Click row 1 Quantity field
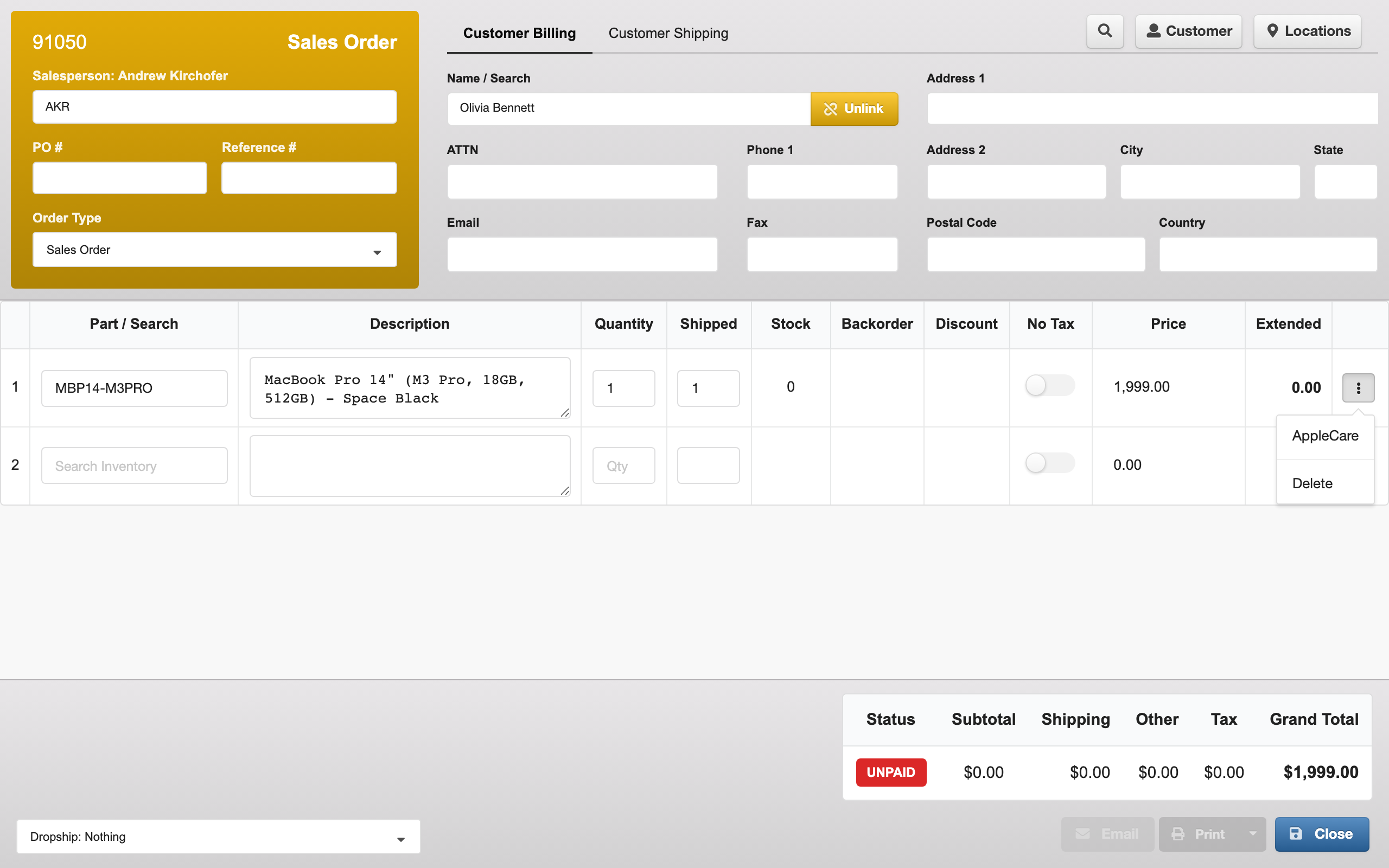 [623, 388]
